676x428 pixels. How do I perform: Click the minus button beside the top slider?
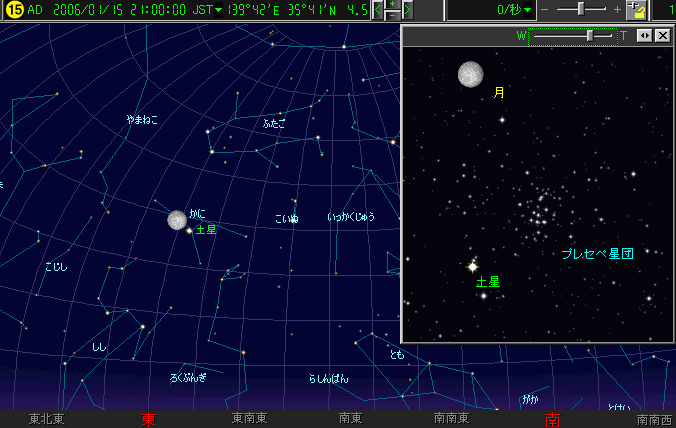tap(545, 10)
